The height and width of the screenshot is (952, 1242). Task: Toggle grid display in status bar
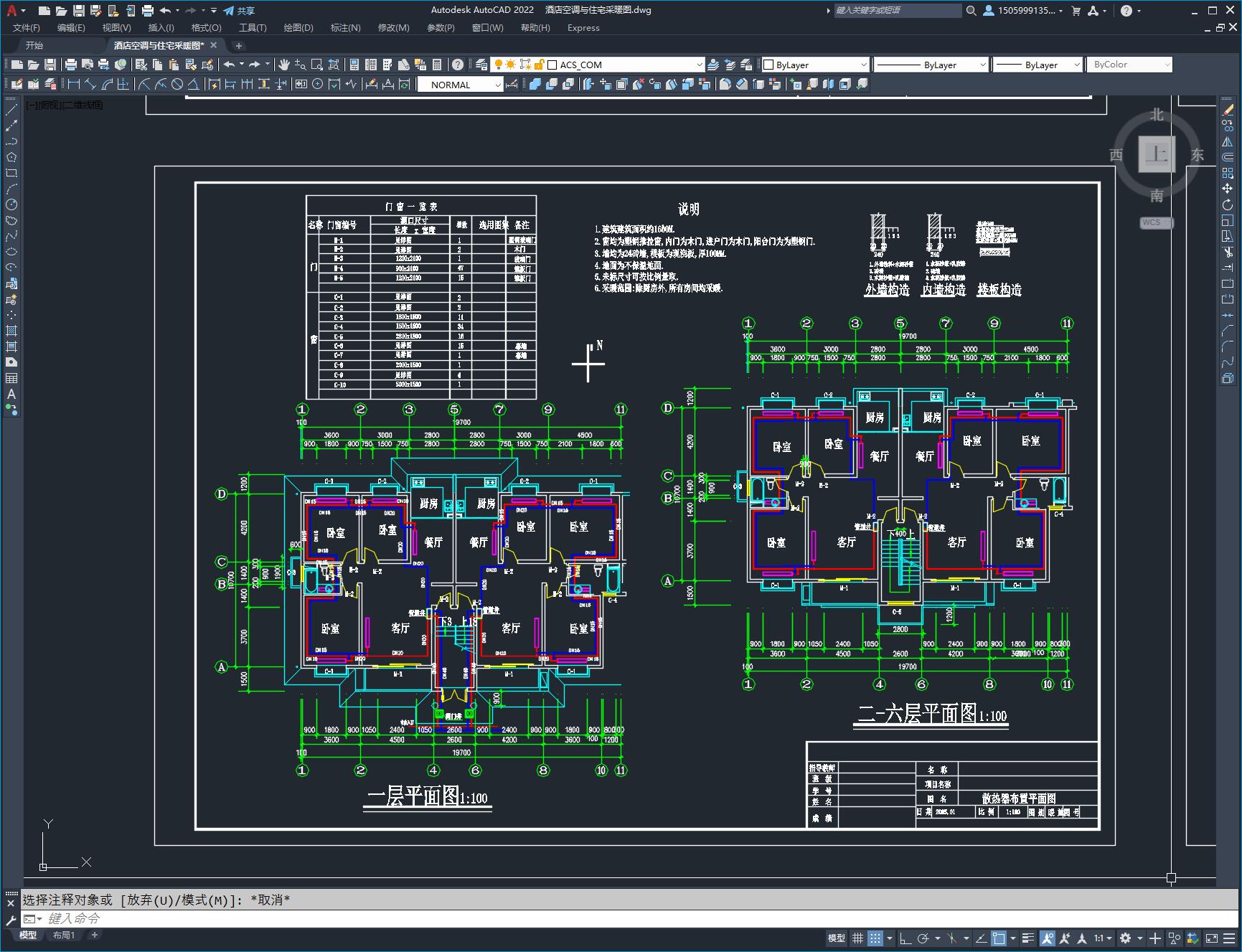tap(857, 938)
